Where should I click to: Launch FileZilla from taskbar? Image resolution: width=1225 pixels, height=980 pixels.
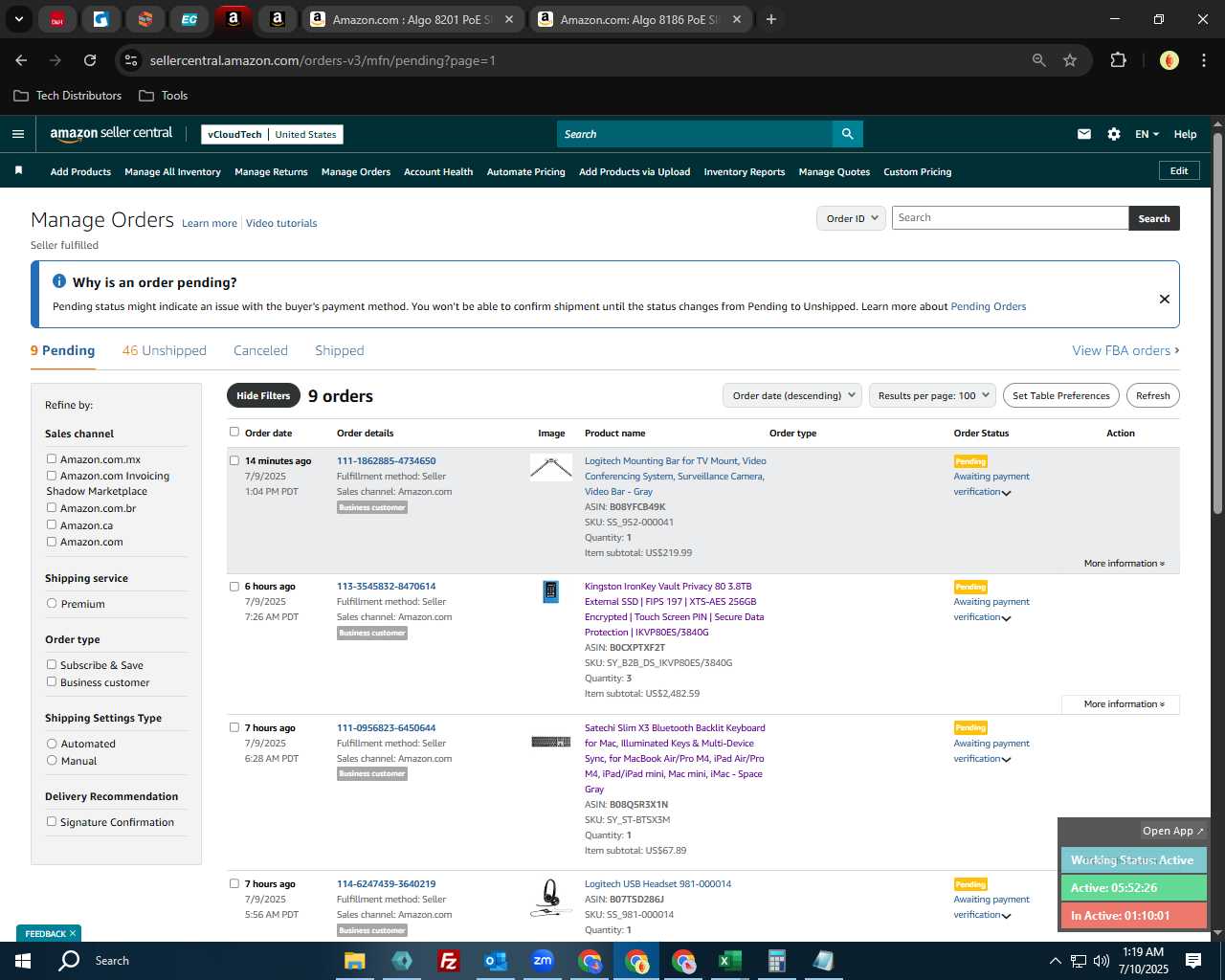click(448, 961)
